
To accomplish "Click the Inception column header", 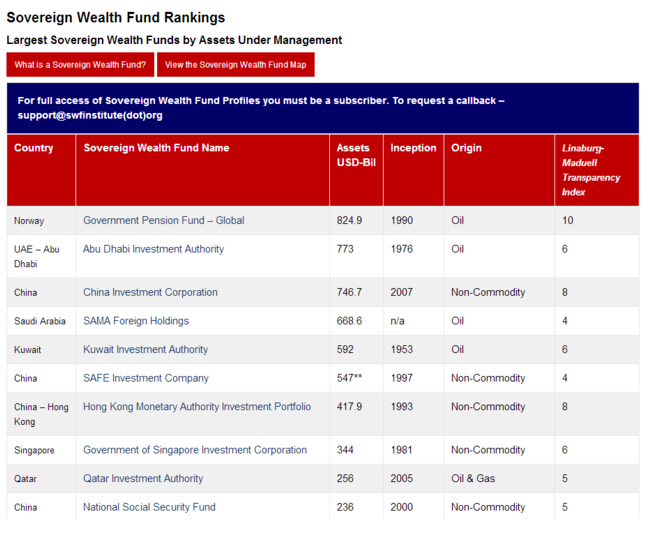I will (x=413, y=148).
